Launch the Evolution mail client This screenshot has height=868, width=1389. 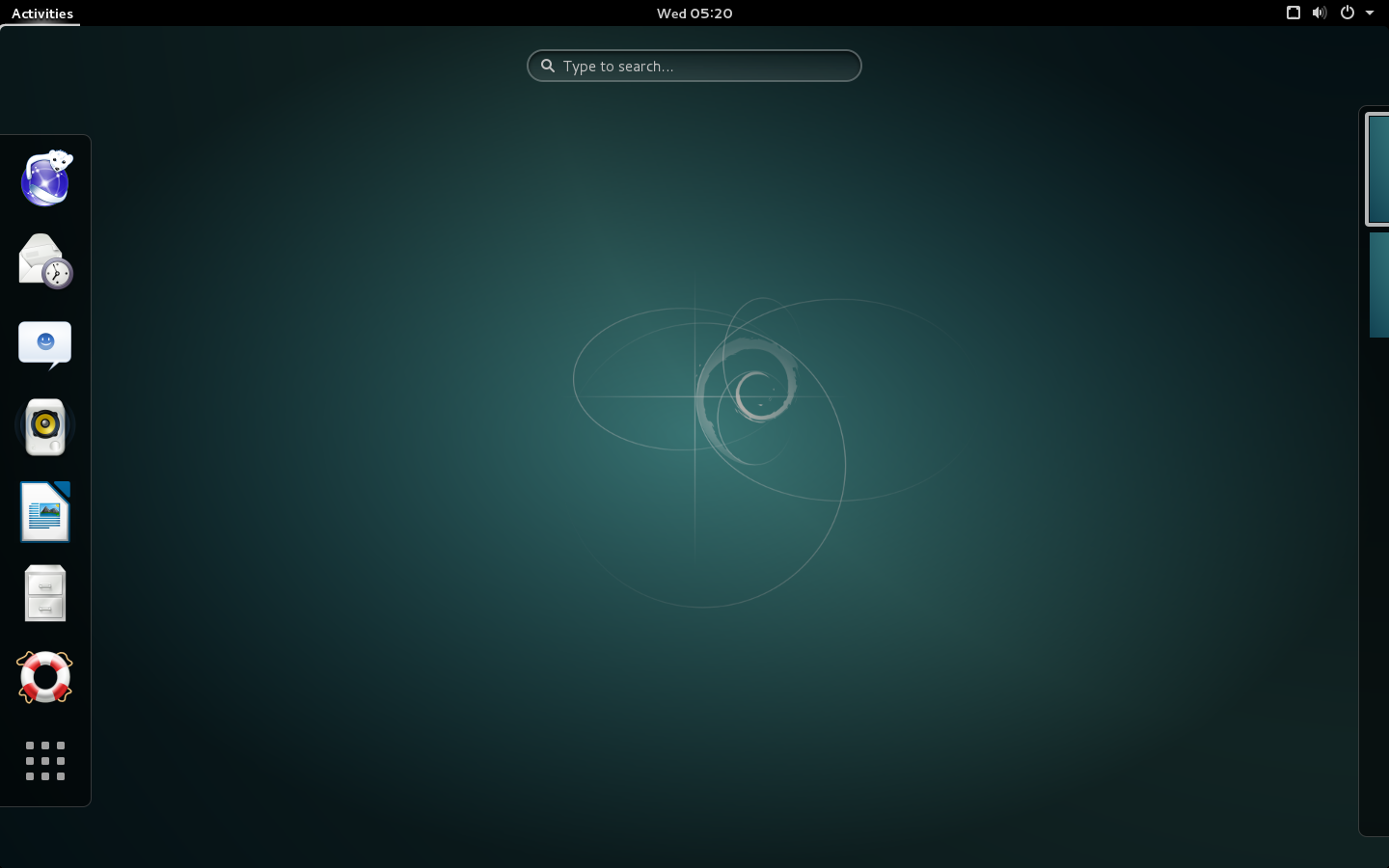[44, 260]
